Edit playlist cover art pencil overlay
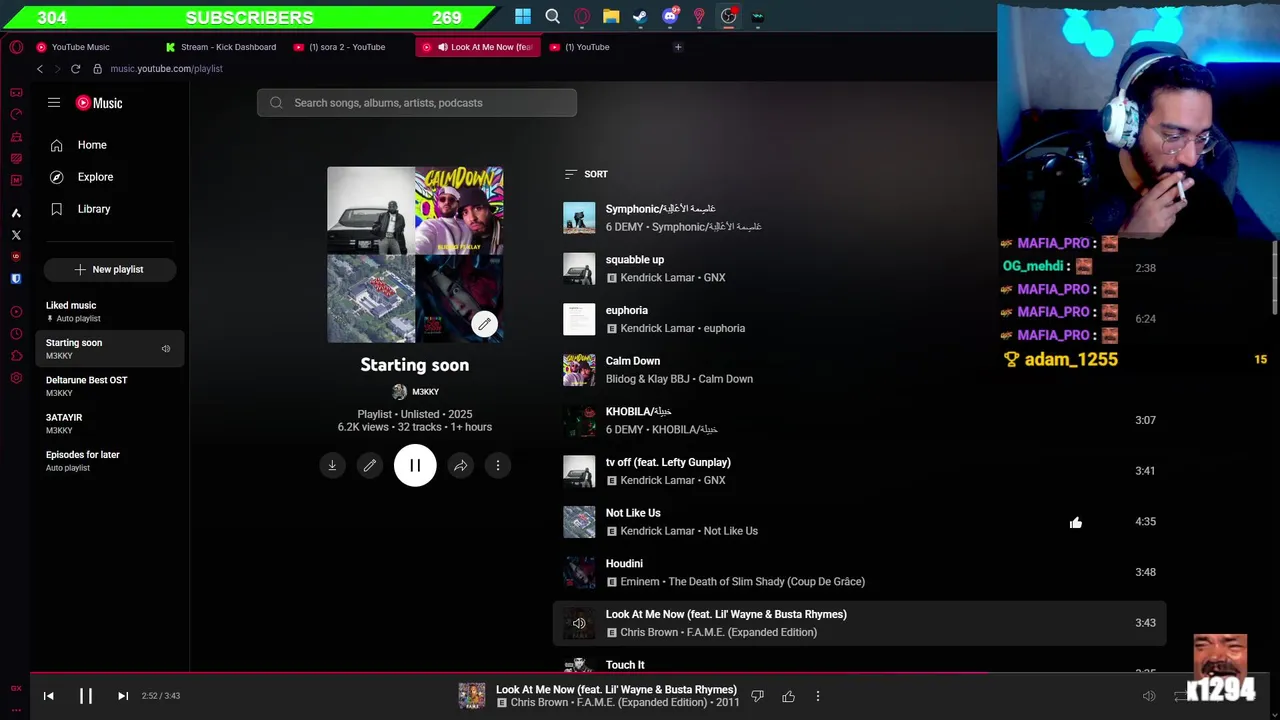The image size is (1280, 720). pos(484,324)
